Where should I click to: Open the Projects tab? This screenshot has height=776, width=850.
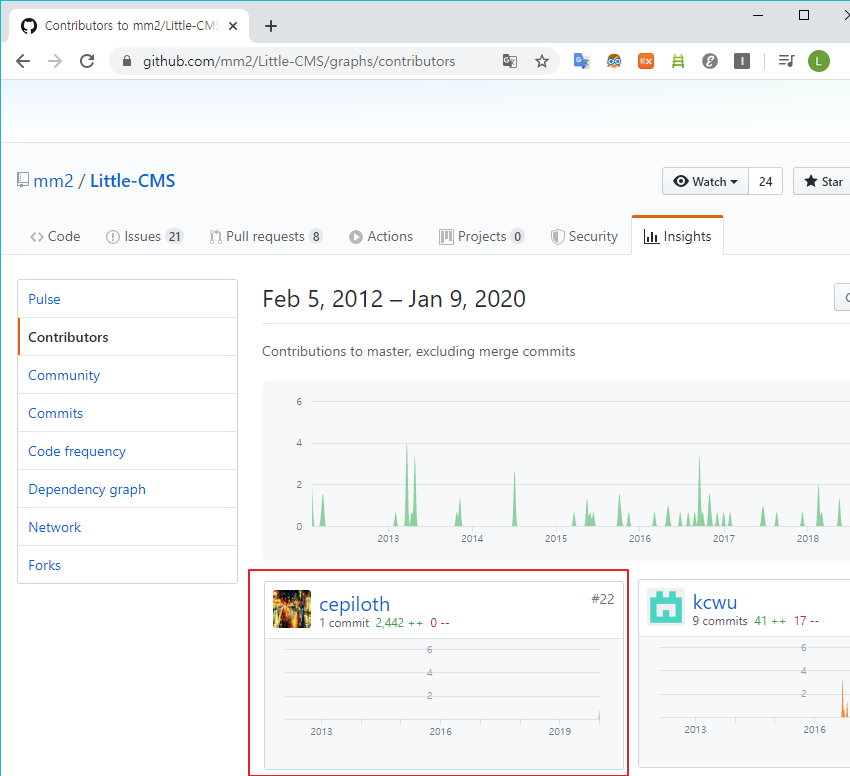click(481, 236)
